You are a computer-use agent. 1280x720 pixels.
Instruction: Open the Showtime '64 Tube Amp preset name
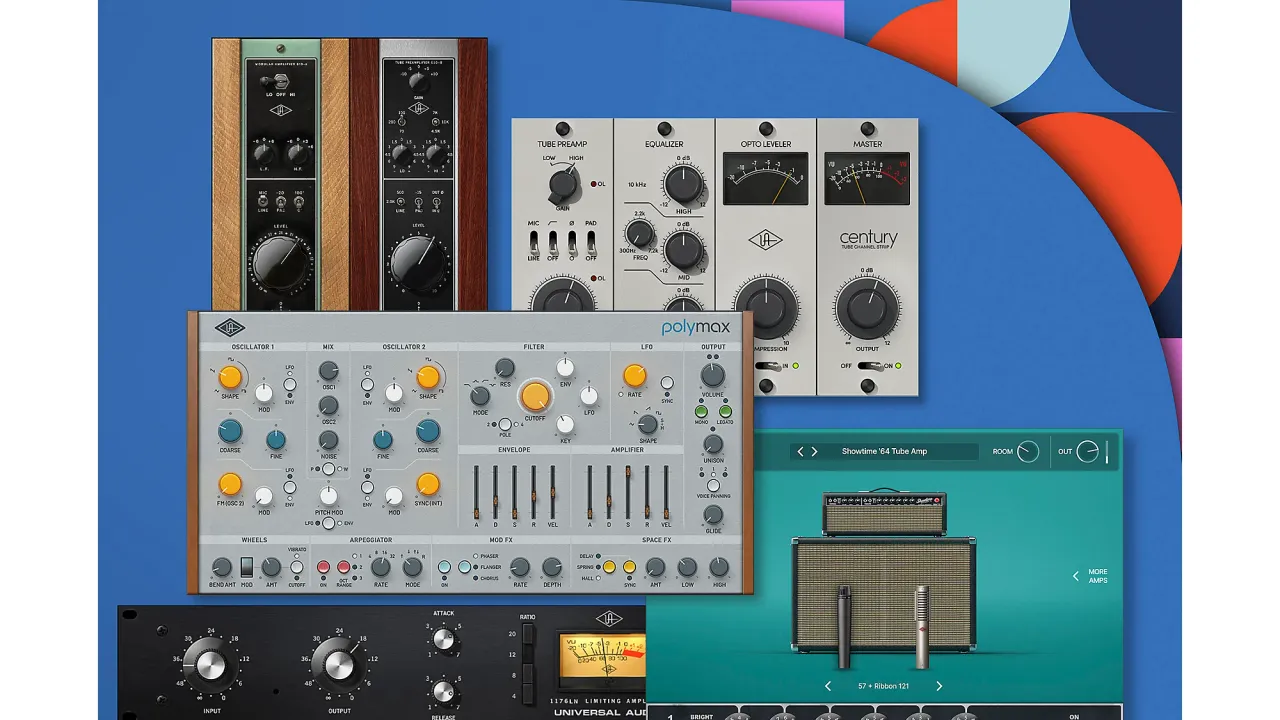(884, 452)
